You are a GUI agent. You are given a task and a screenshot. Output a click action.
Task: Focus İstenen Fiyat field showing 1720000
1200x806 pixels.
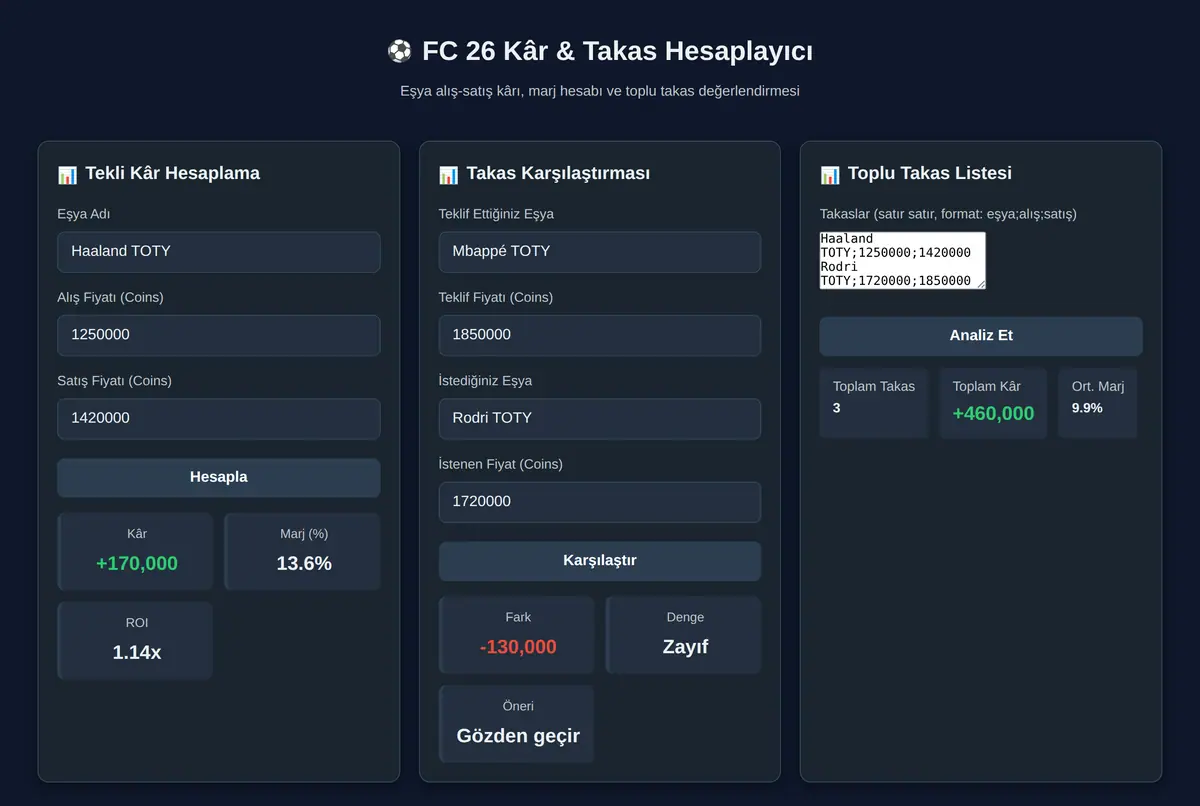(x=600, y=502)
